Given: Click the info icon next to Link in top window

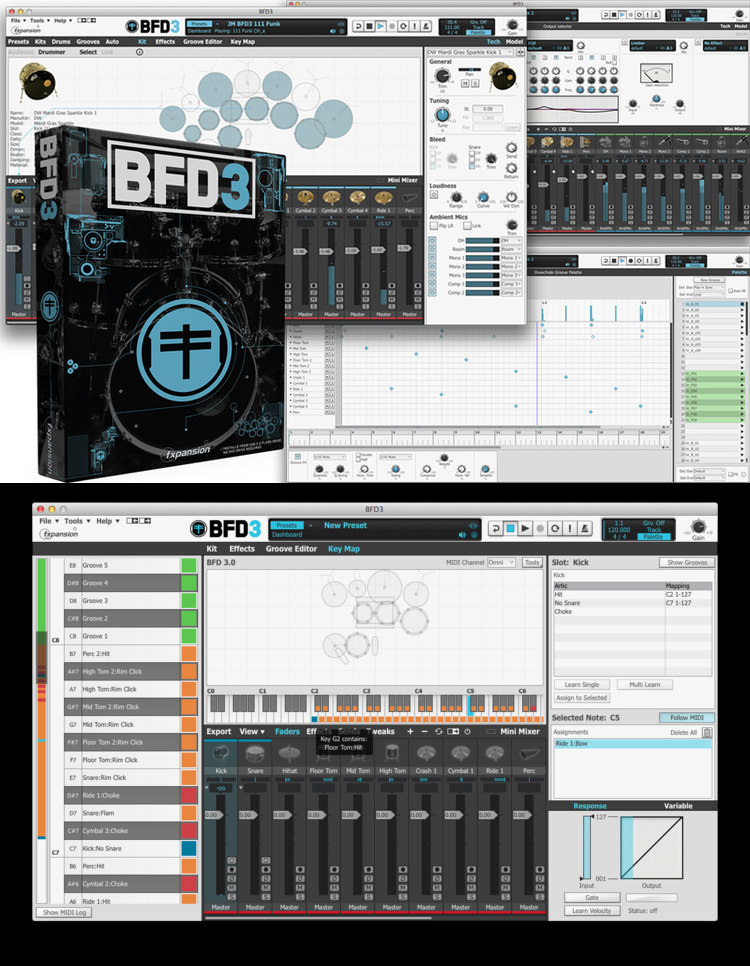Looking at the screenshot, I should 139,52.
